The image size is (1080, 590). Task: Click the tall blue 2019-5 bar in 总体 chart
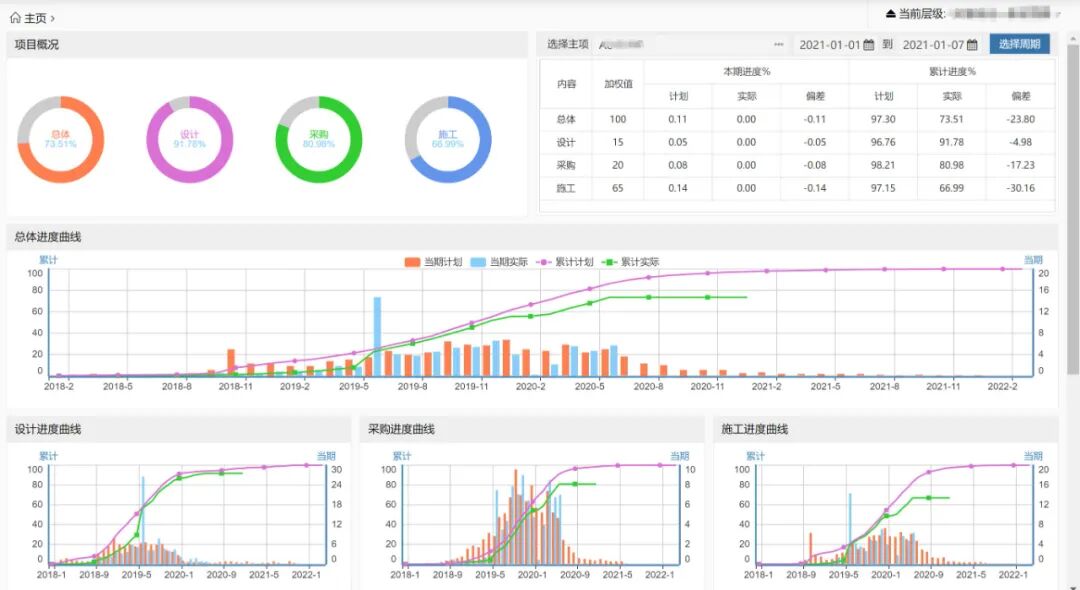(x=377, y=337)
